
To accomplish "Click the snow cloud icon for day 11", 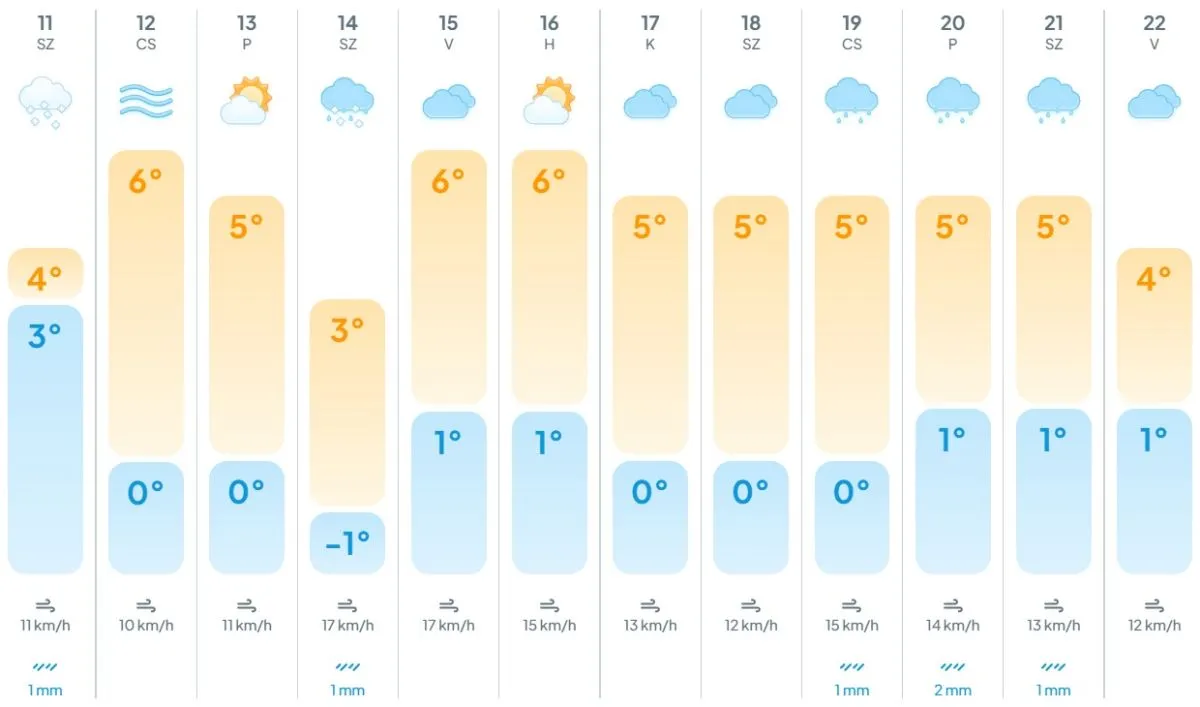I will pos(45,102).
